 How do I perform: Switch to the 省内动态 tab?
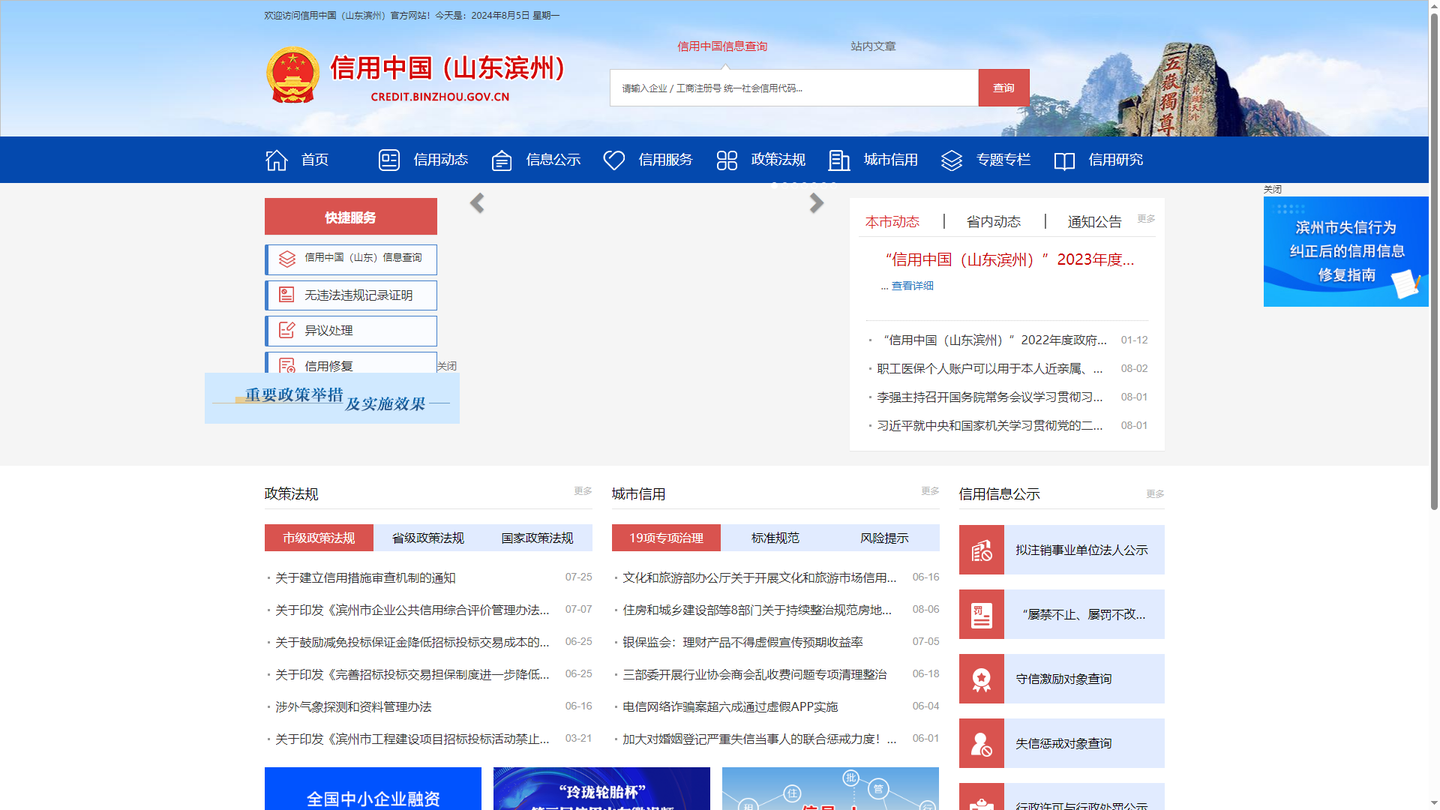coord(993,221)
